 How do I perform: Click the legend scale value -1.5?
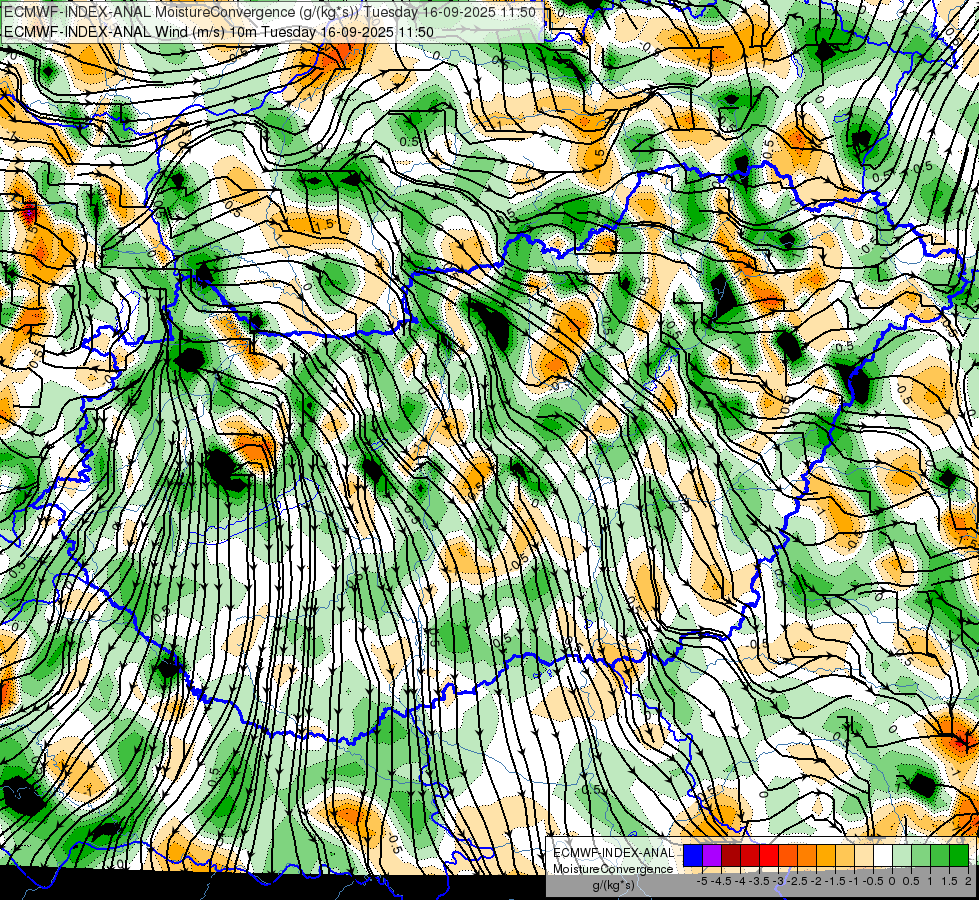pyautogui.click(x=835, y=881)
